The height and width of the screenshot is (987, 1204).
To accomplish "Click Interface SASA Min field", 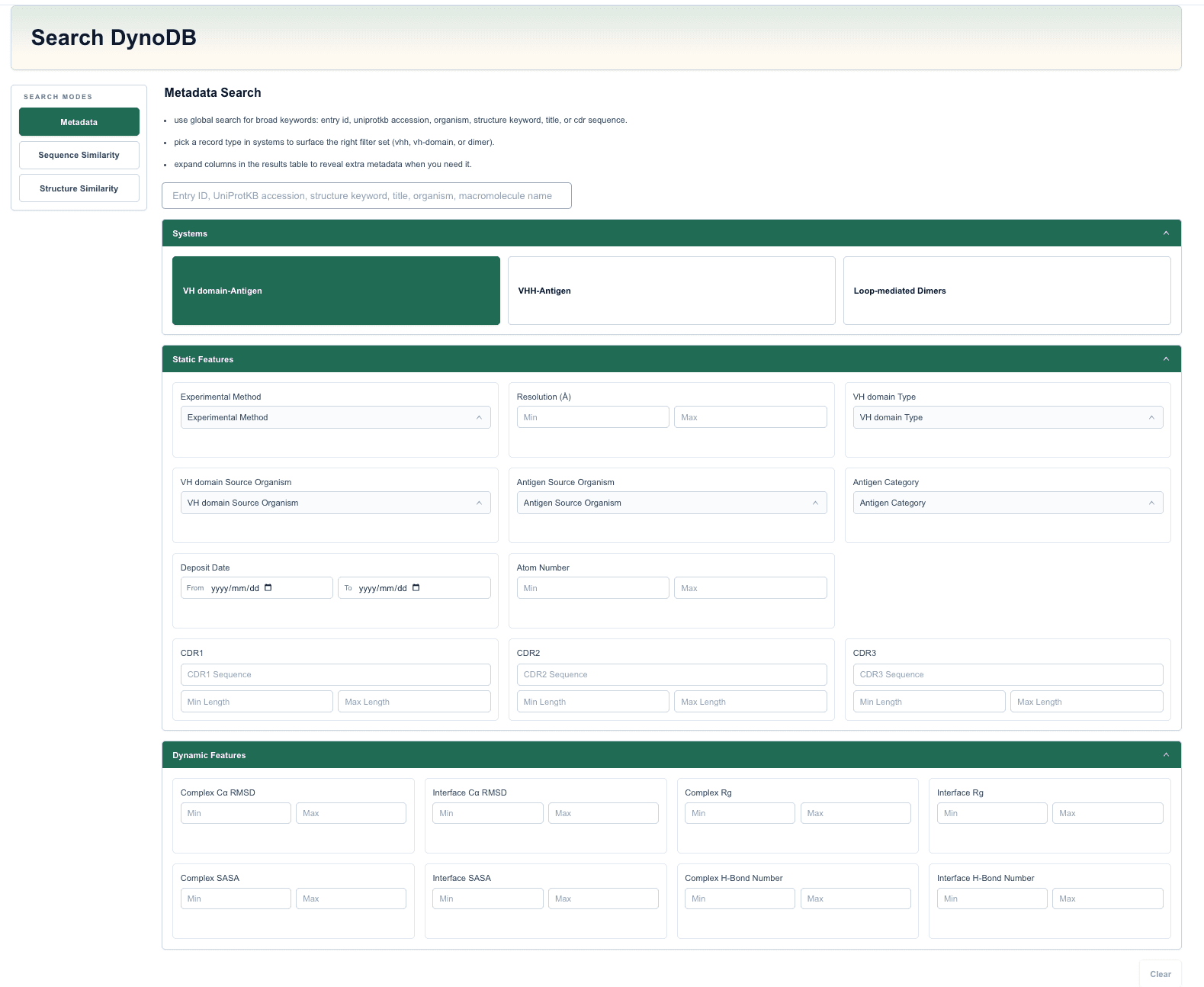I will pos(488,899).
